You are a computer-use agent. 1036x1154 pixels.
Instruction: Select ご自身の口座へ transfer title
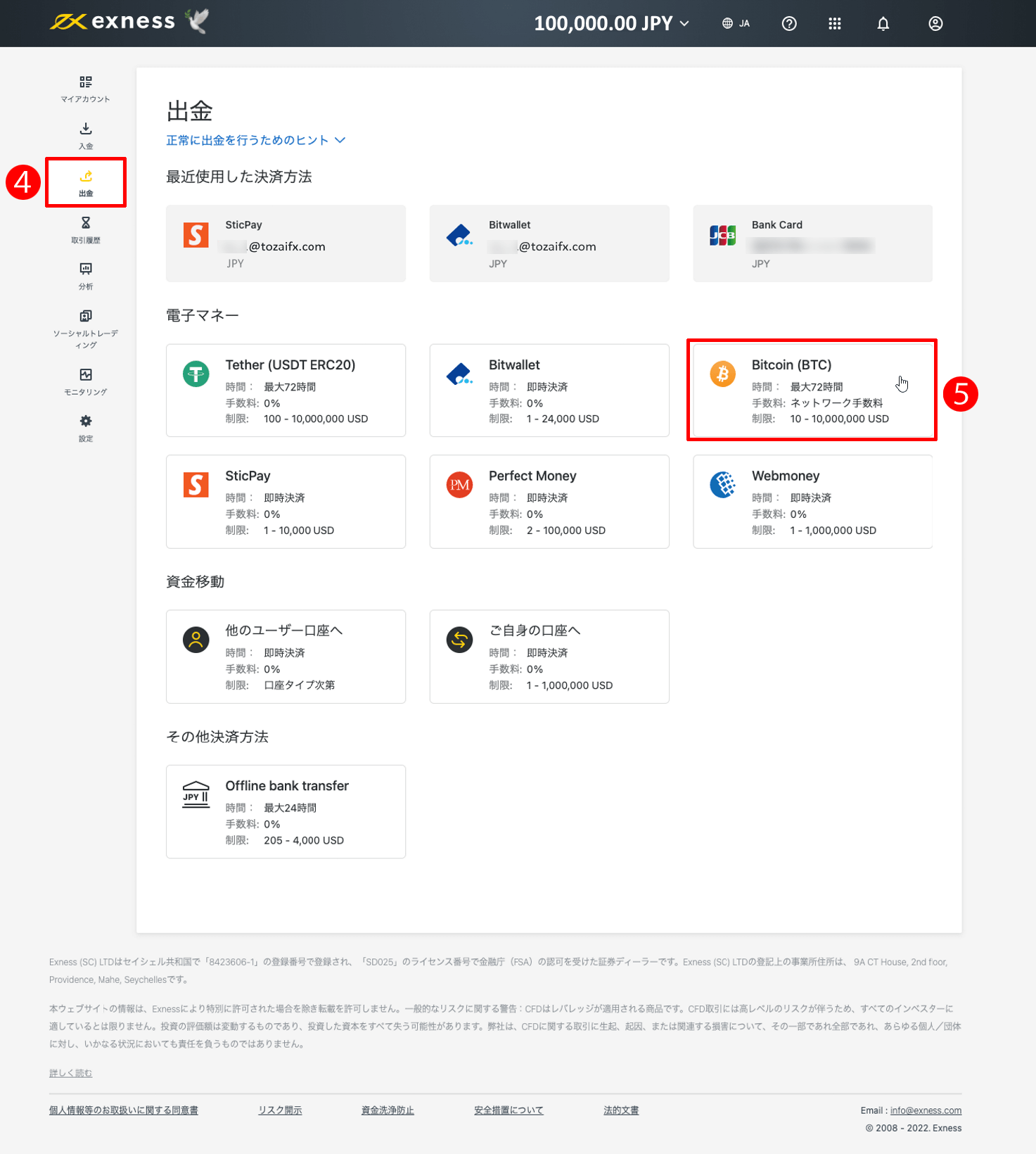click(535, 630)
